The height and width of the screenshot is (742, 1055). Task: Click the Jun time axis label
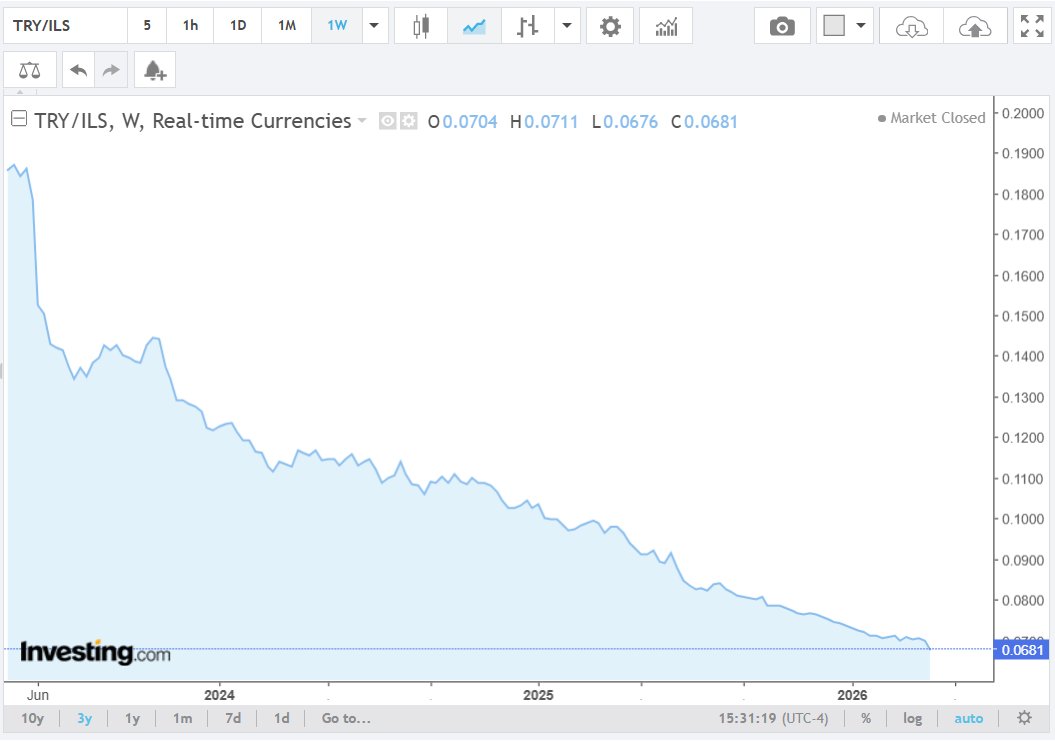pos(38,695)
